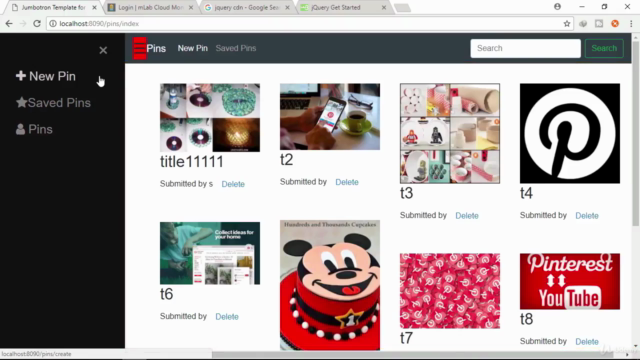Viewport: 640px width, 360px height.
Task: Select New Pin in the top navbar
Action: (193, 48)
